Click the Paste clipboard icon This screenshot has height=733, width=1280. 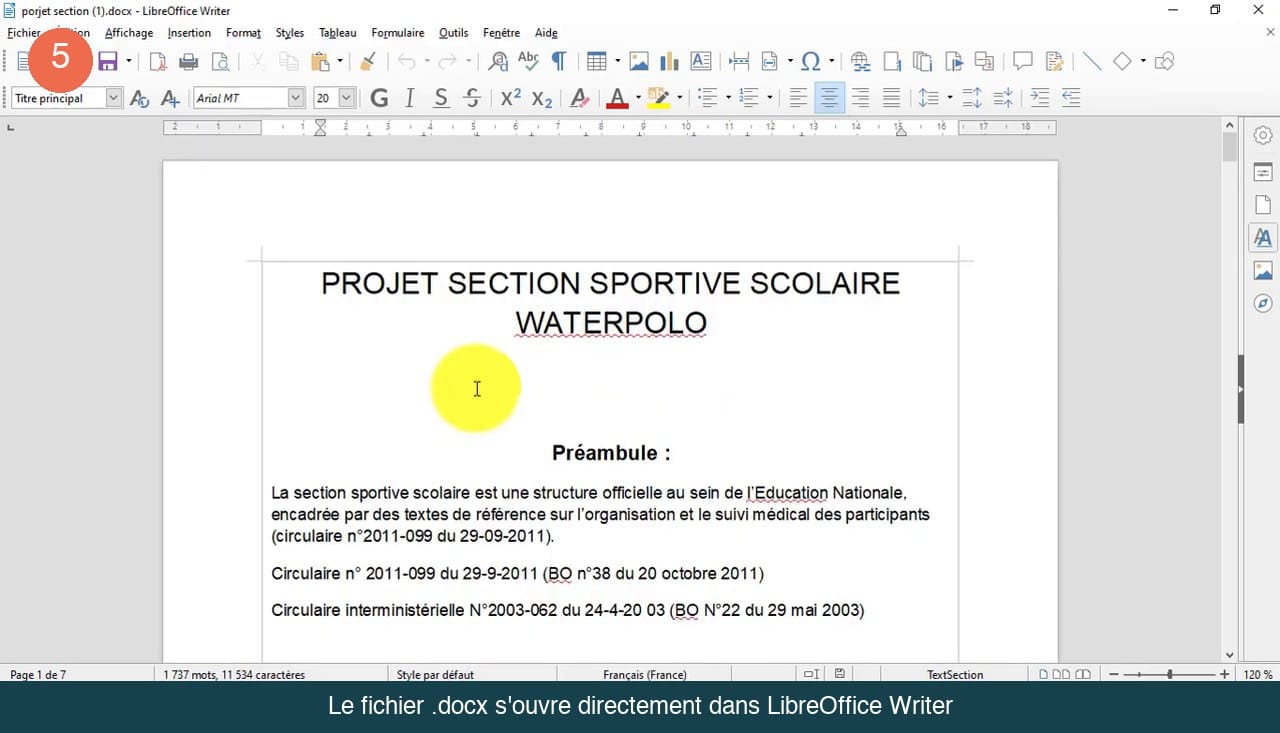pos(320,62)
